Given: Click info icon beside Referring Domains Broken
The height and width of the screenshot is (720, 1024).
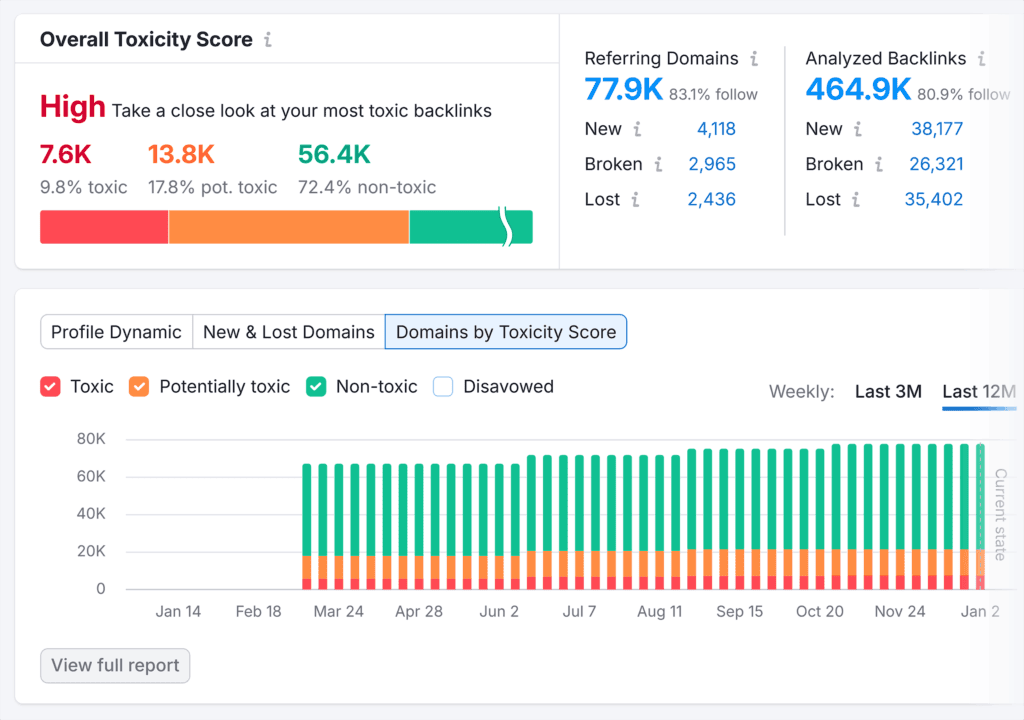Looking at the screenshot, I should click(658, 164).
